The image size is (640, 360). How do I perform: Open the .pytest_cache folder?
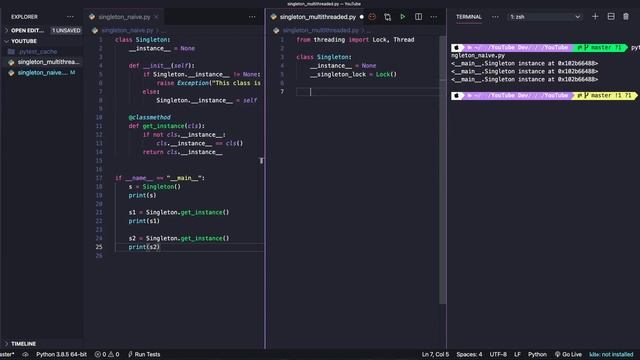[x=38, y=51]
